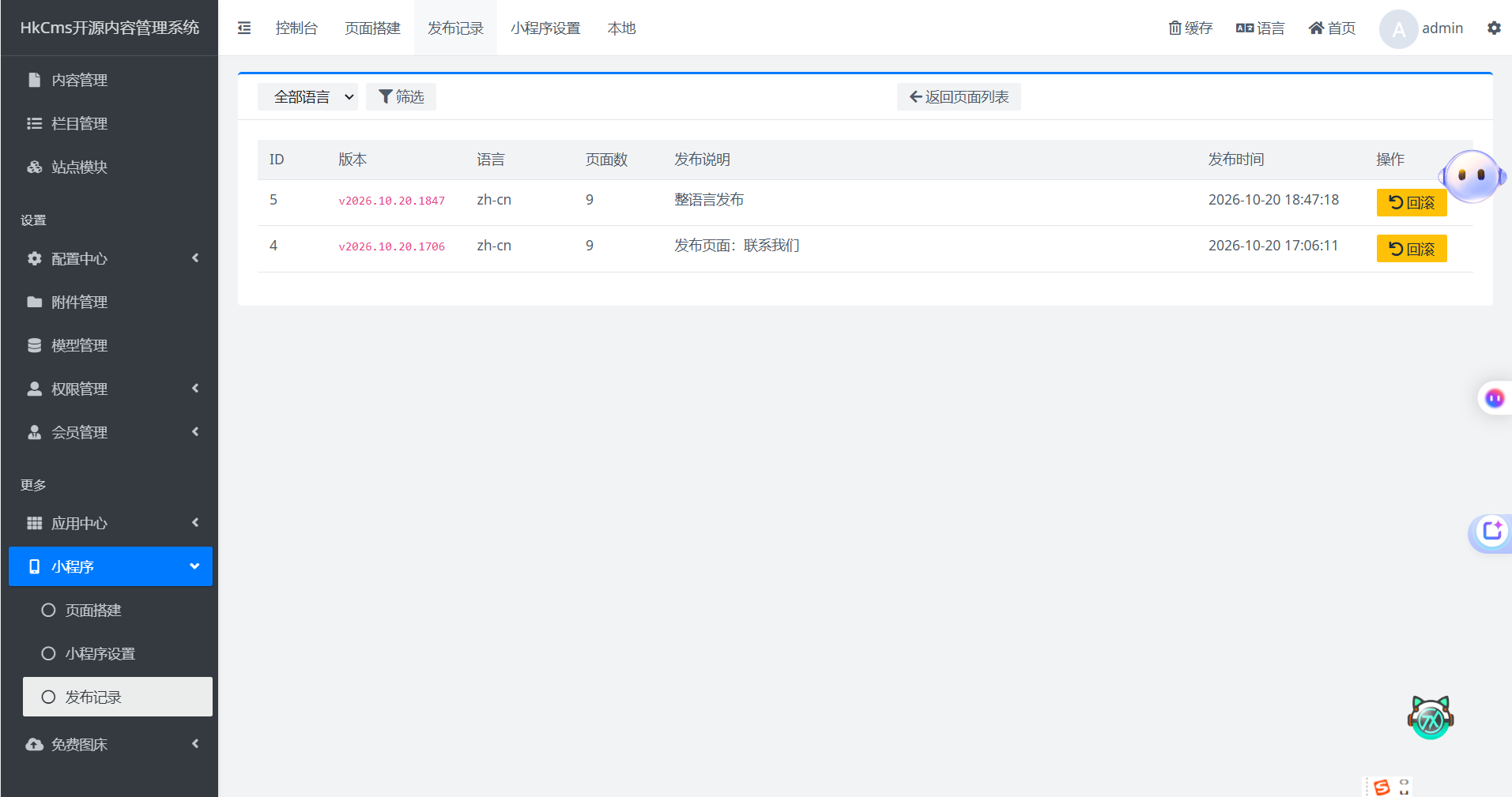Click the 筛选 filter button
This screenshot has height=797, width=1512.
tap(401, 97)
